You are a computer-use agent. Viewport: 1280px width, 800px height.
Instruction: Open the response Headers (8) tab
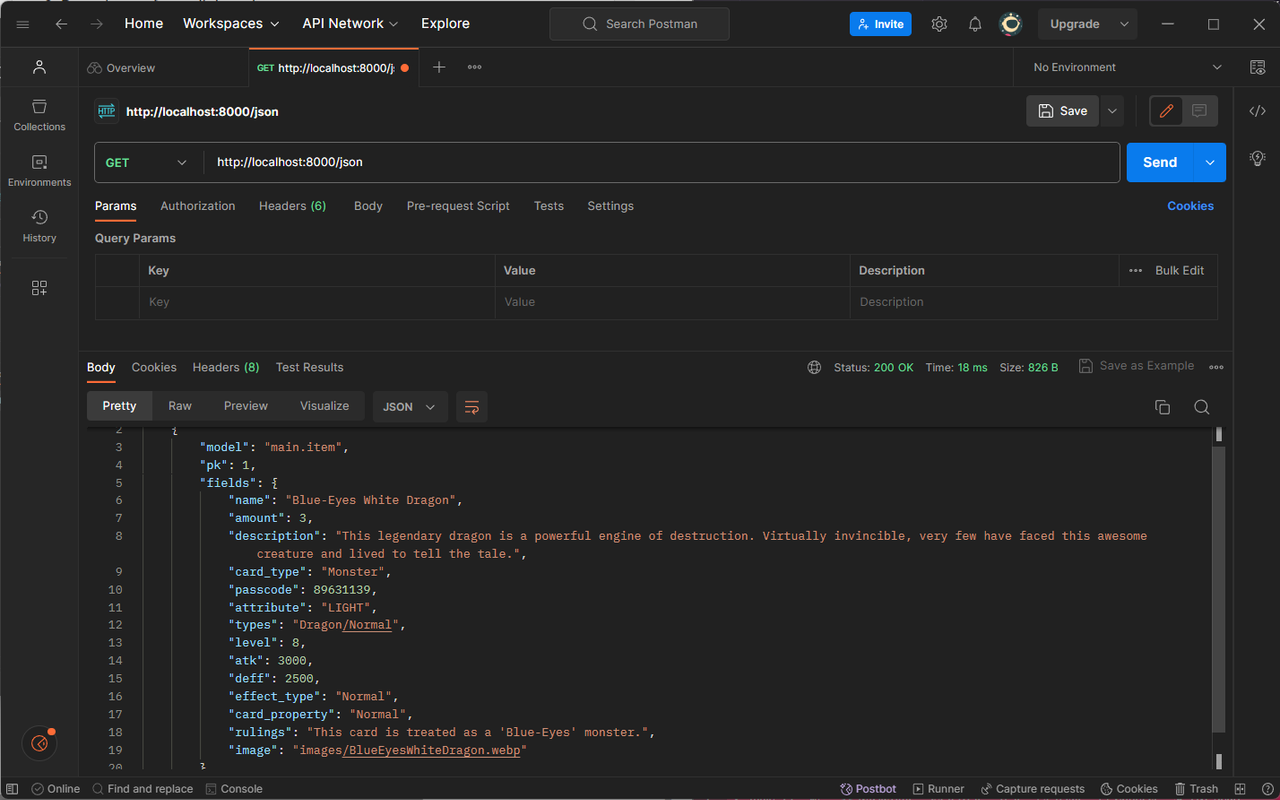(226, 367)
